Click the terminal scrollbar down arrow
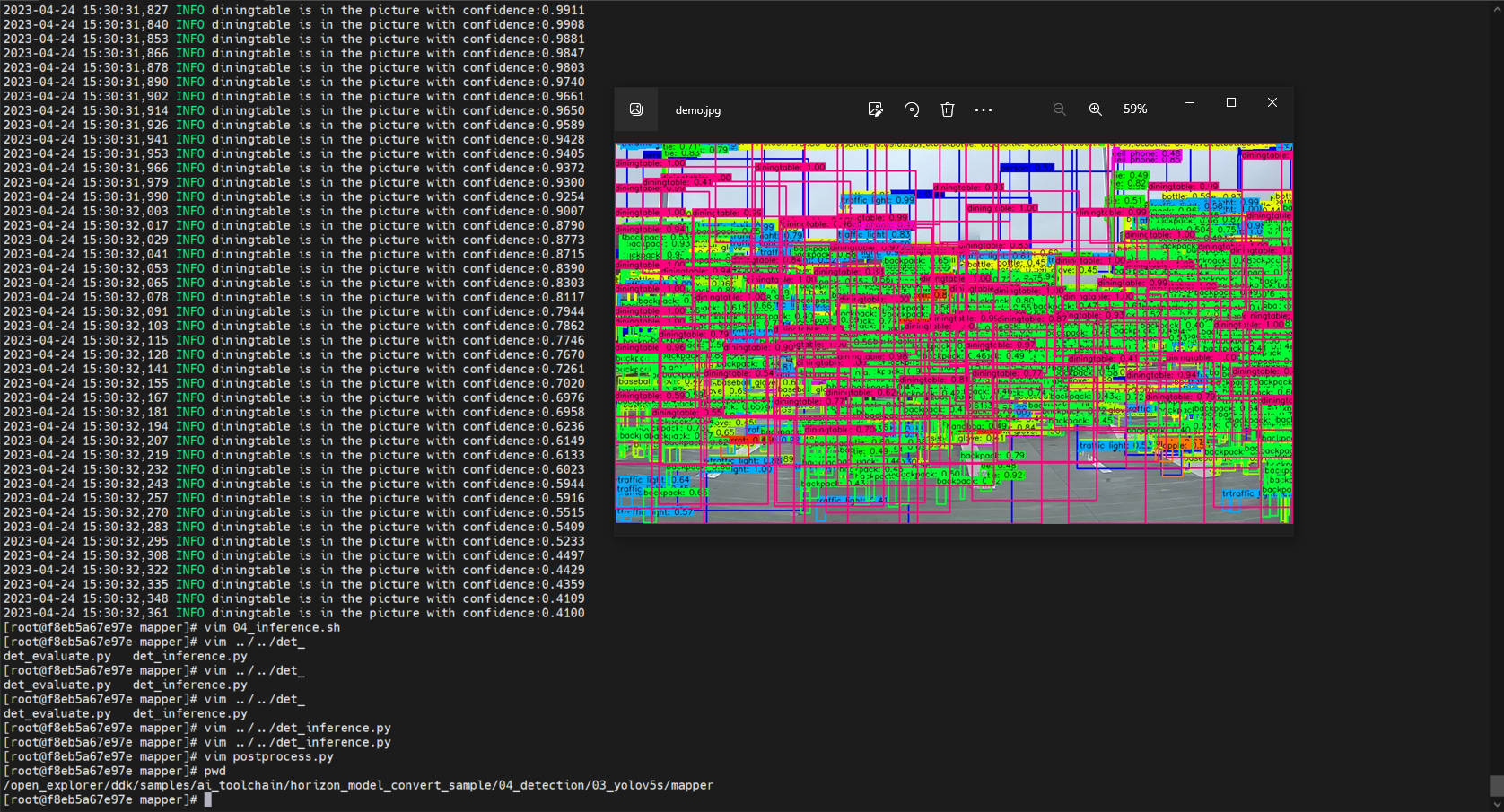The height and width of the screenshot is (812, 1504). point(1496,804)
